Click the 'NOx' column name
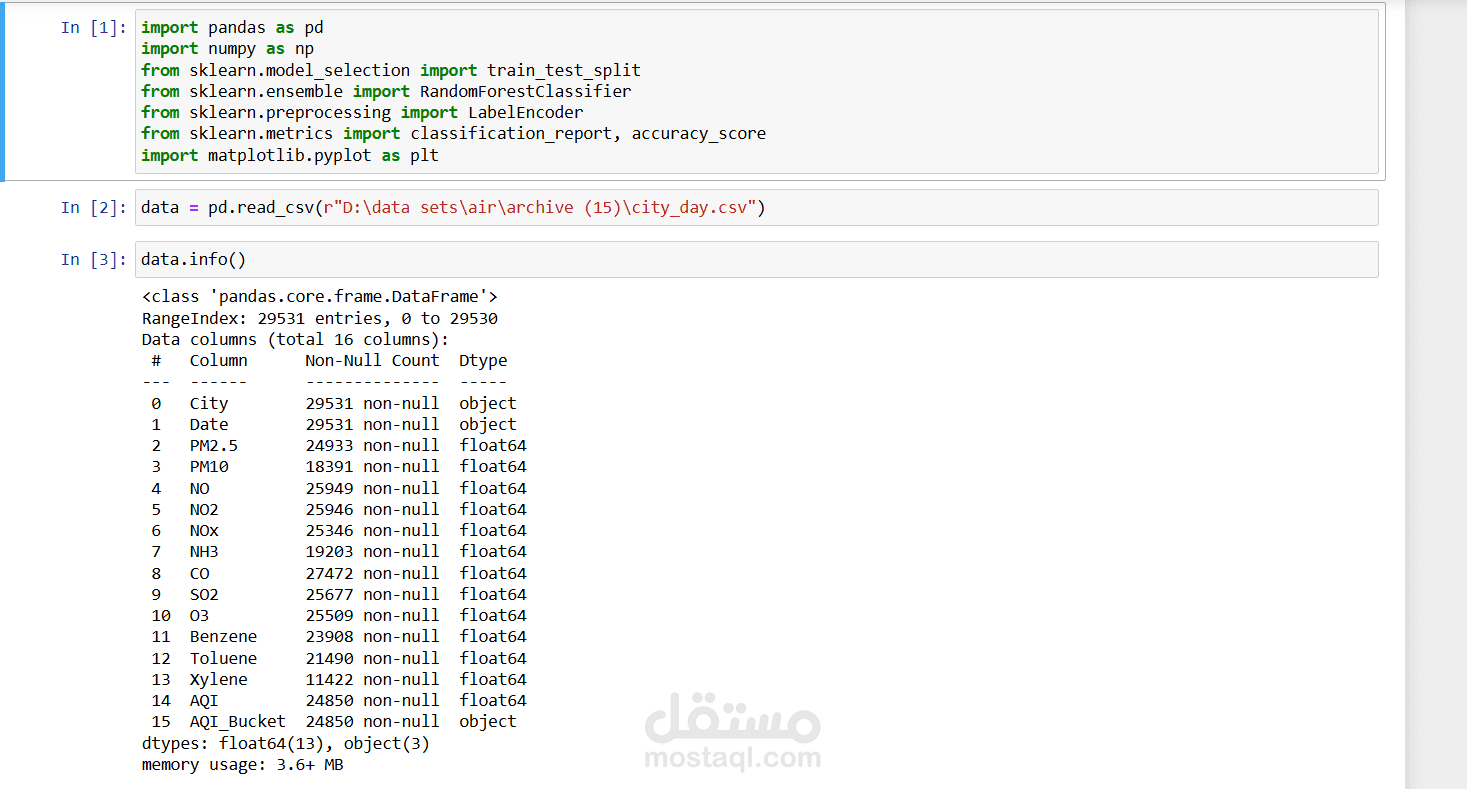The image size is (1467, 789). coord(204,531)
